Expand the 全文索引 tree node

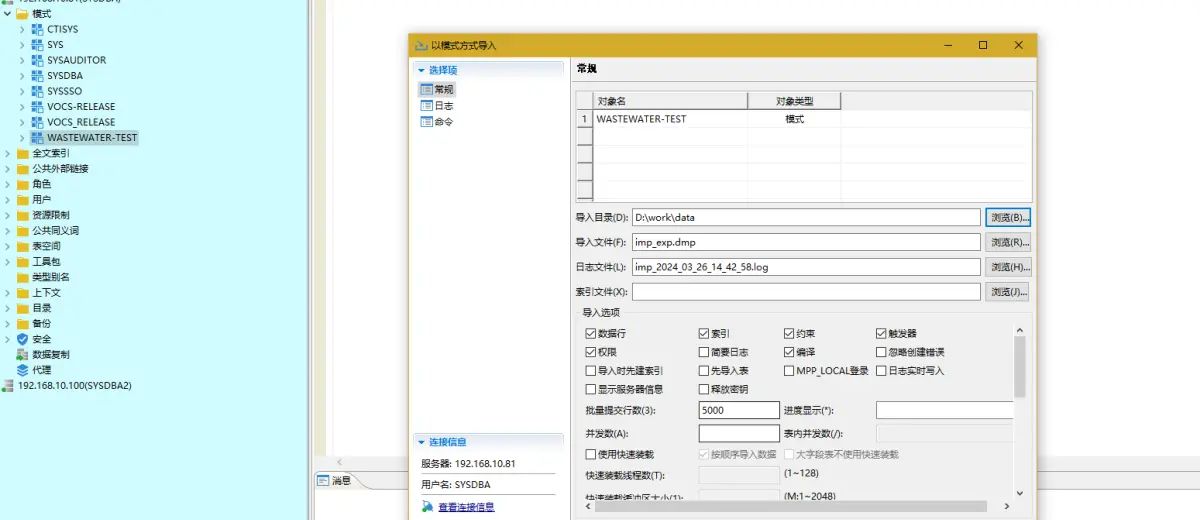pyautogui.click(x=7, y=153)
